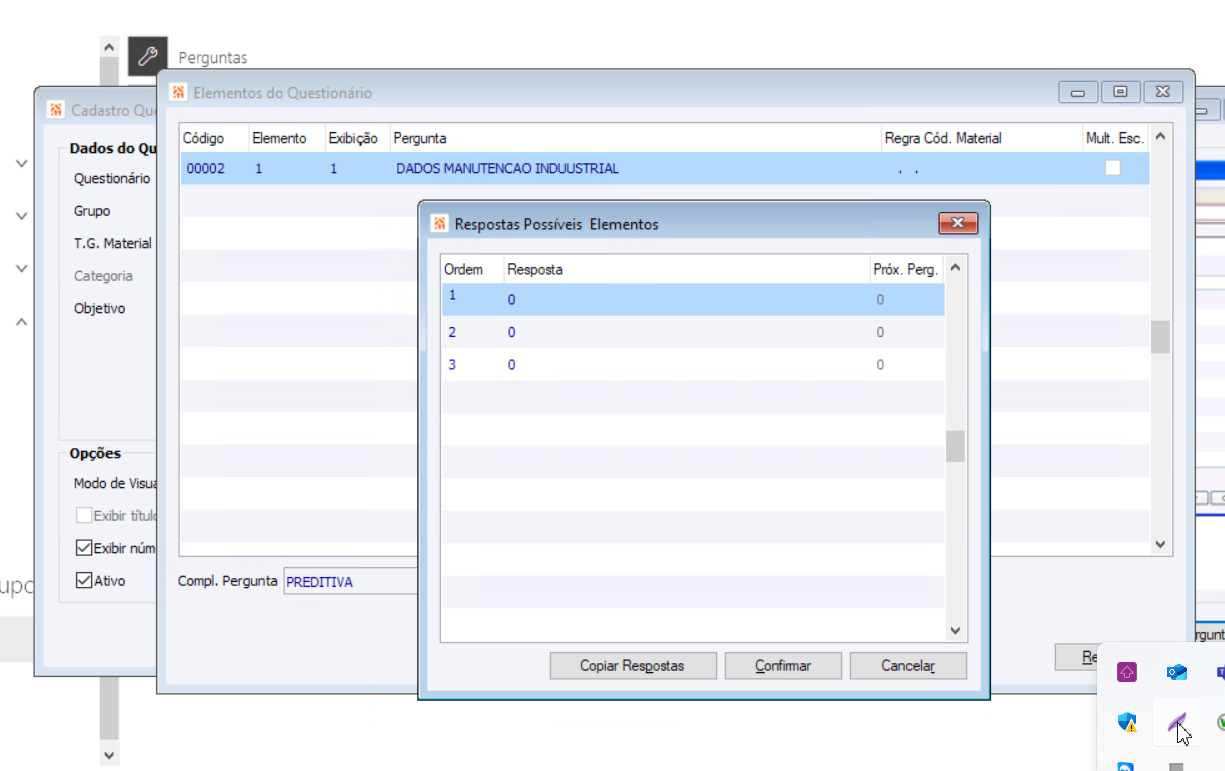
Task: Close the Elementos do Questionário window
Action: point(1162,92)
